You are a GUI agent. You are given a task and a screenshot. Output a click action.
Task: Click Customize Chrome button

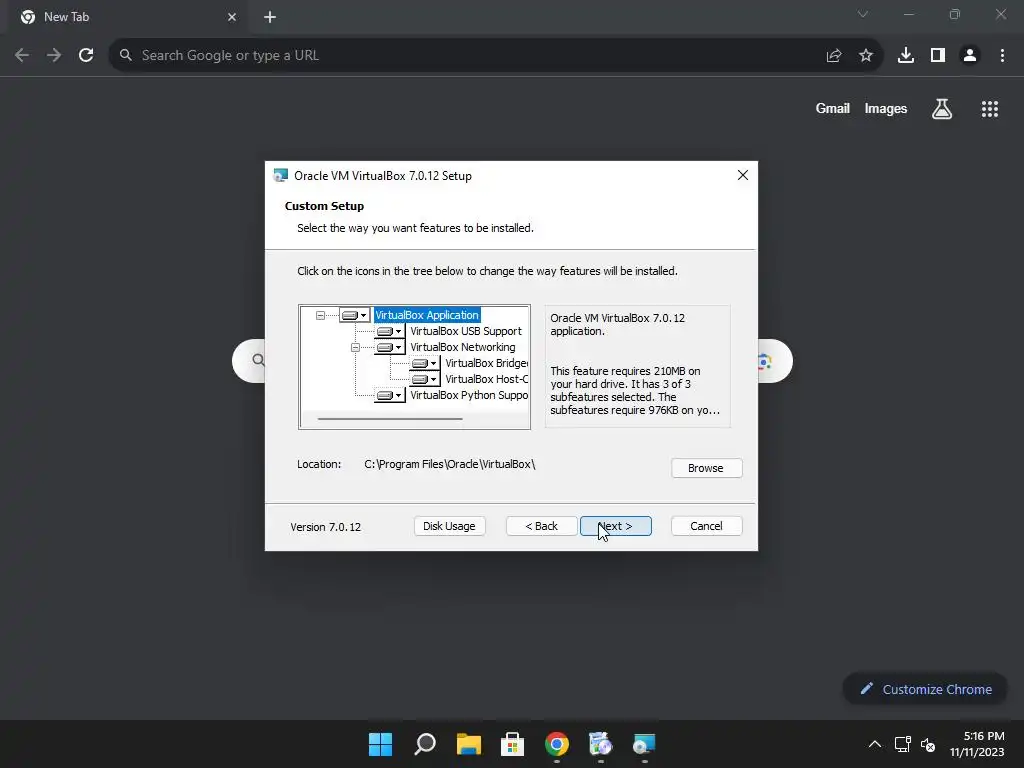coord(925,689)
